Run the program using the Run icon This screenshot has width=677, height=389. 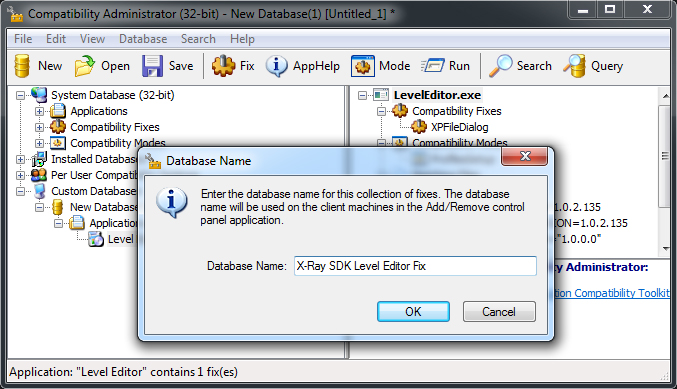[433, 66]
